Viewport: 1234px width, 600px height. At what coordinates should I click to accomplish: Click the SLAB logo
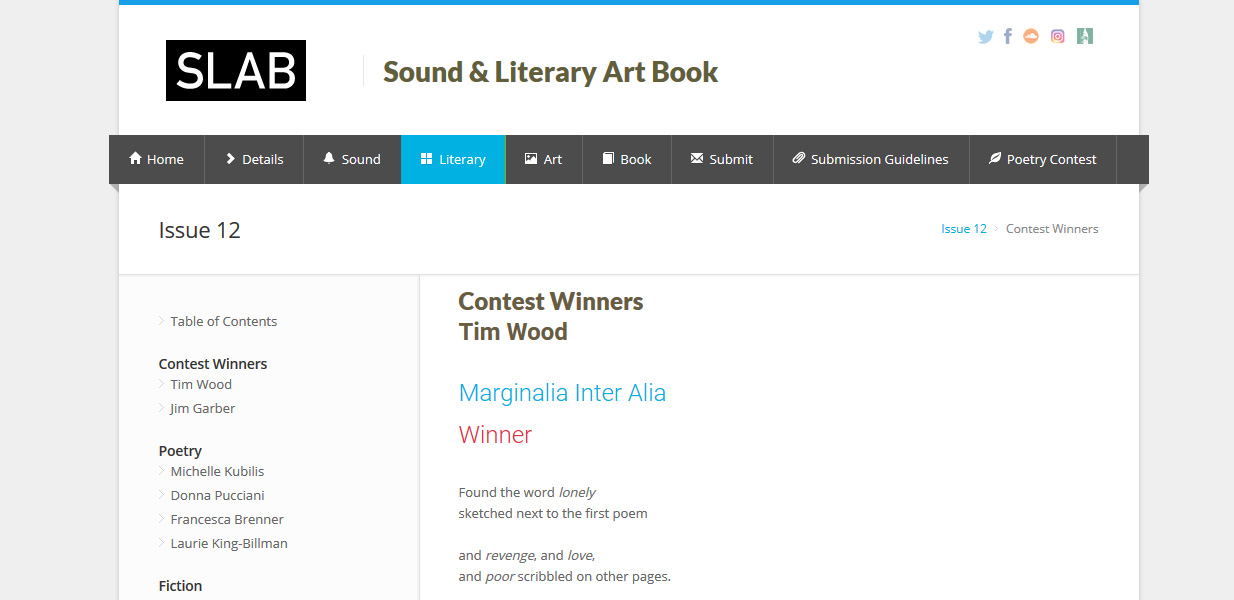pyautogui.click(x=236, y=71)
